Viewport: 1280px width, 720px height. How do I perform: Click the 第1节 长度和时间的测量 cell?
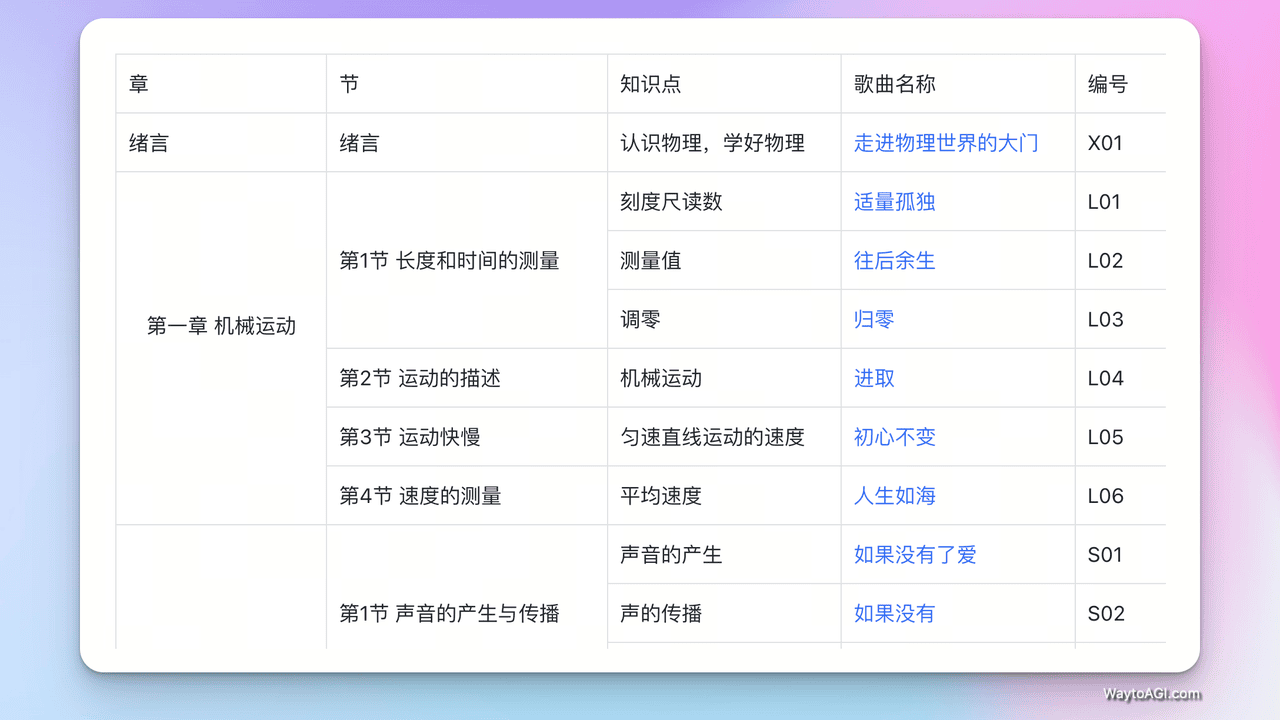click(449, 261)
